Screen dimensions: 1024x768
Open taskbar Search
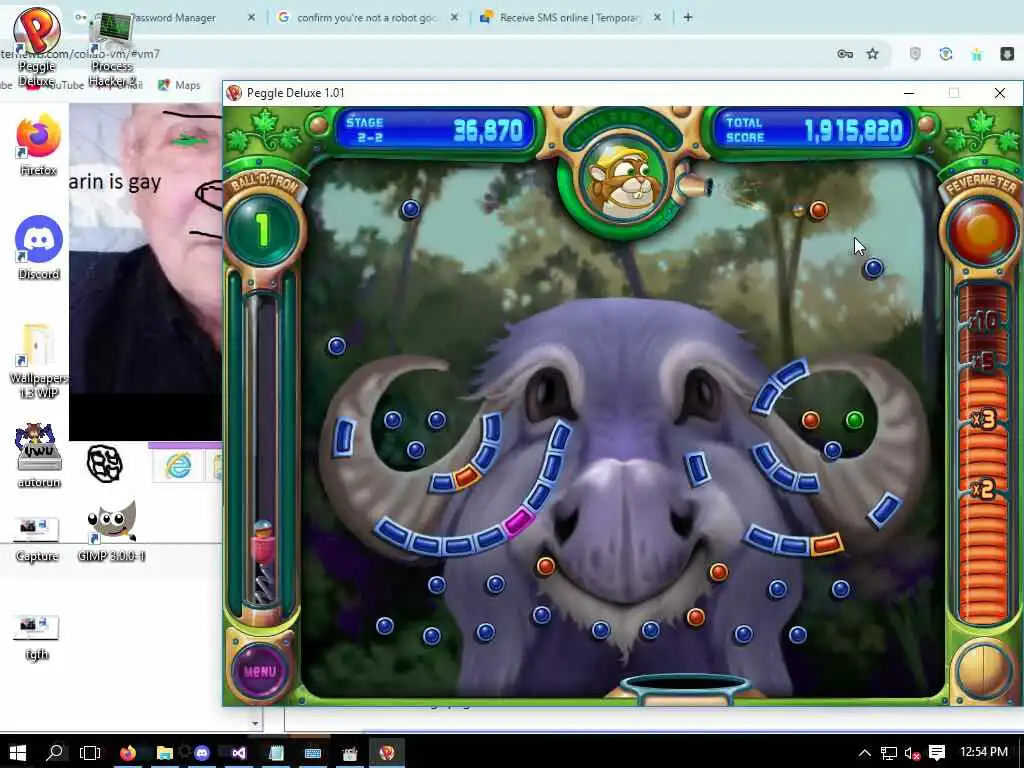click(55, 752)
